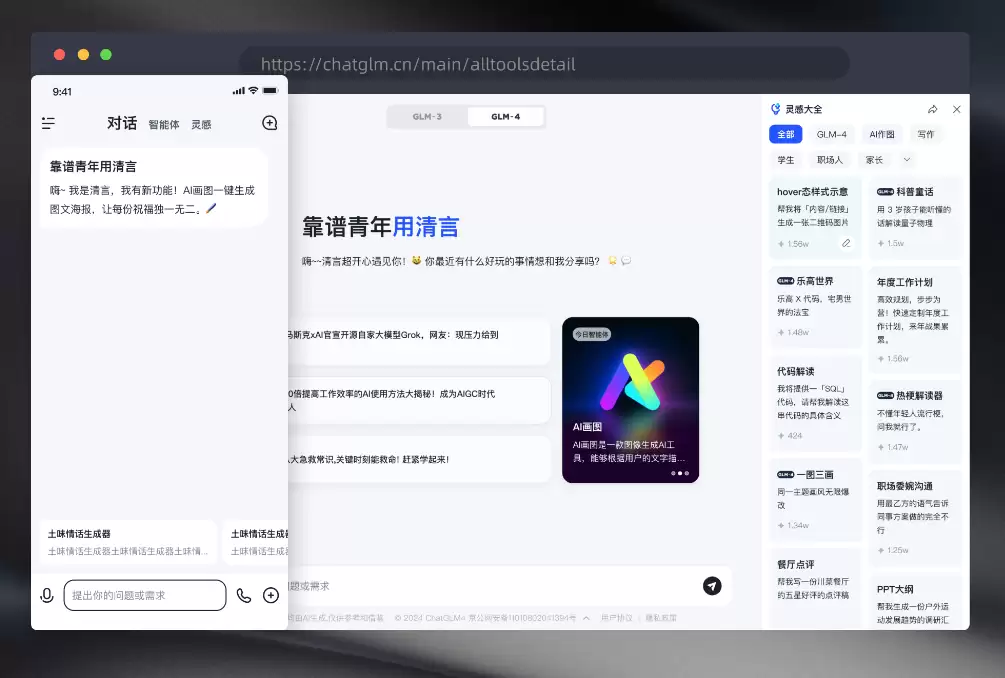Tap the microphone icon in the mobile input bar

[x=46, y=595]
